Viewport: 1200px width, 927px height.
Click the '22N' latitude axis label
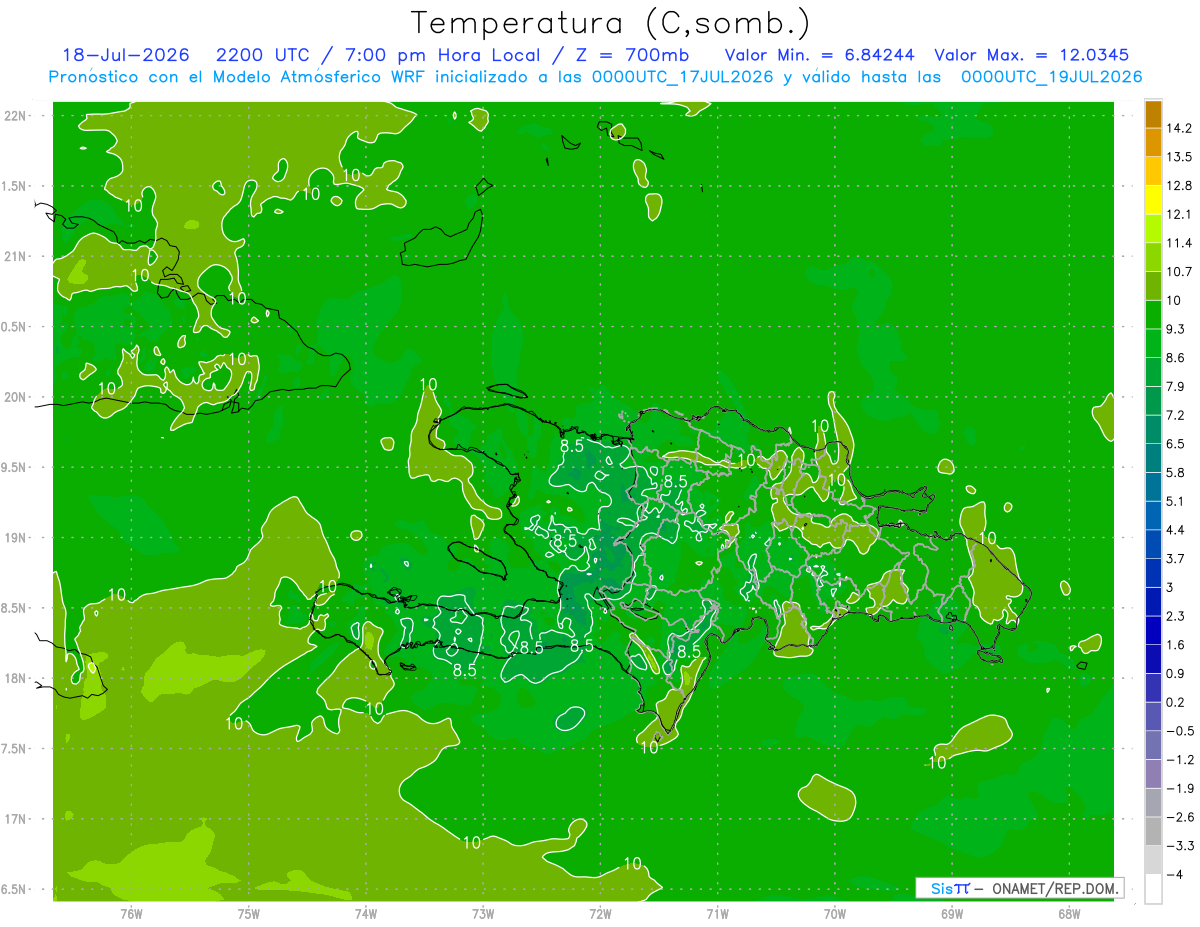pos(17,116)
